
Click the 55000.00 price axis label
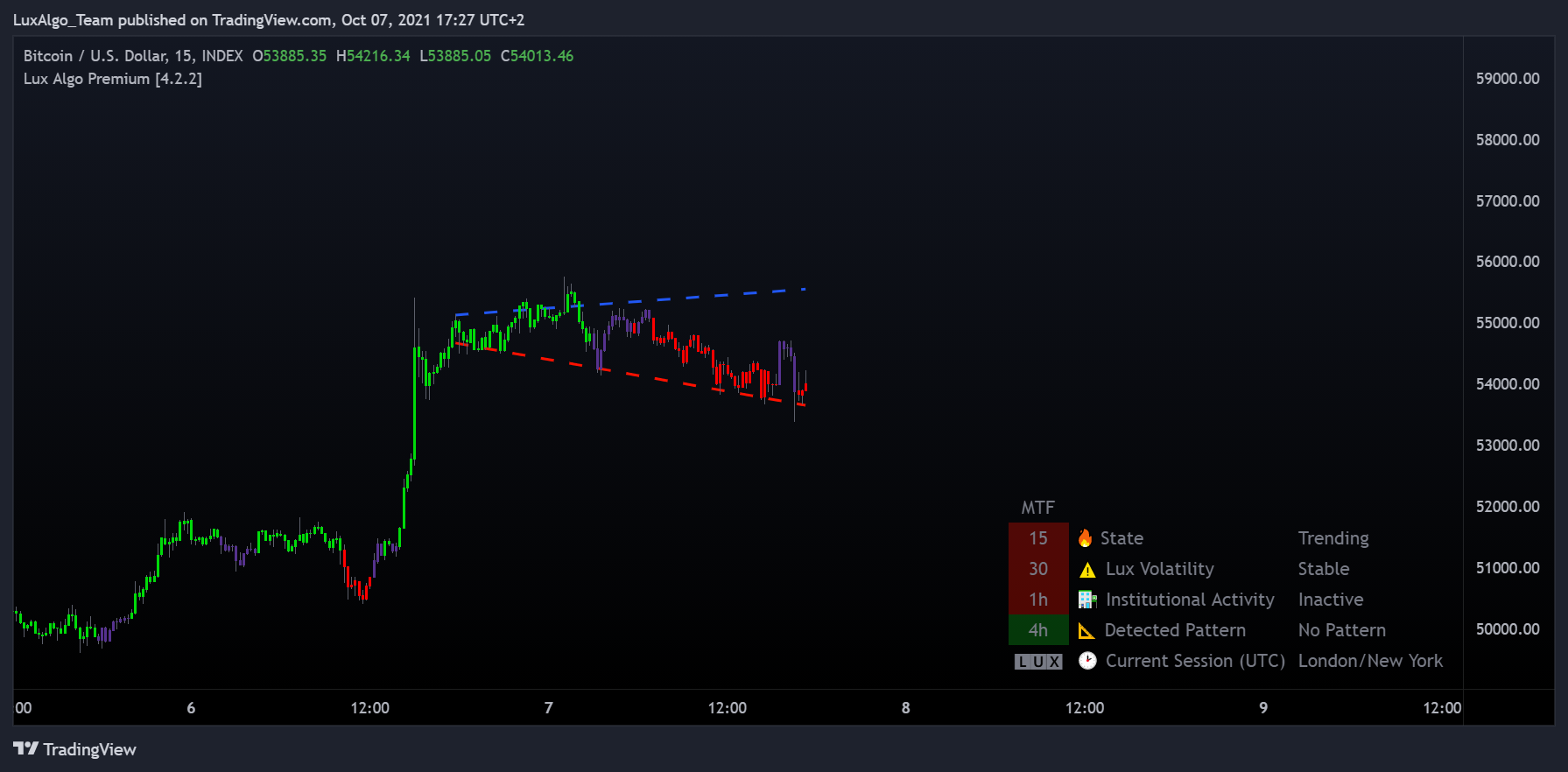tap(1508, 323)
